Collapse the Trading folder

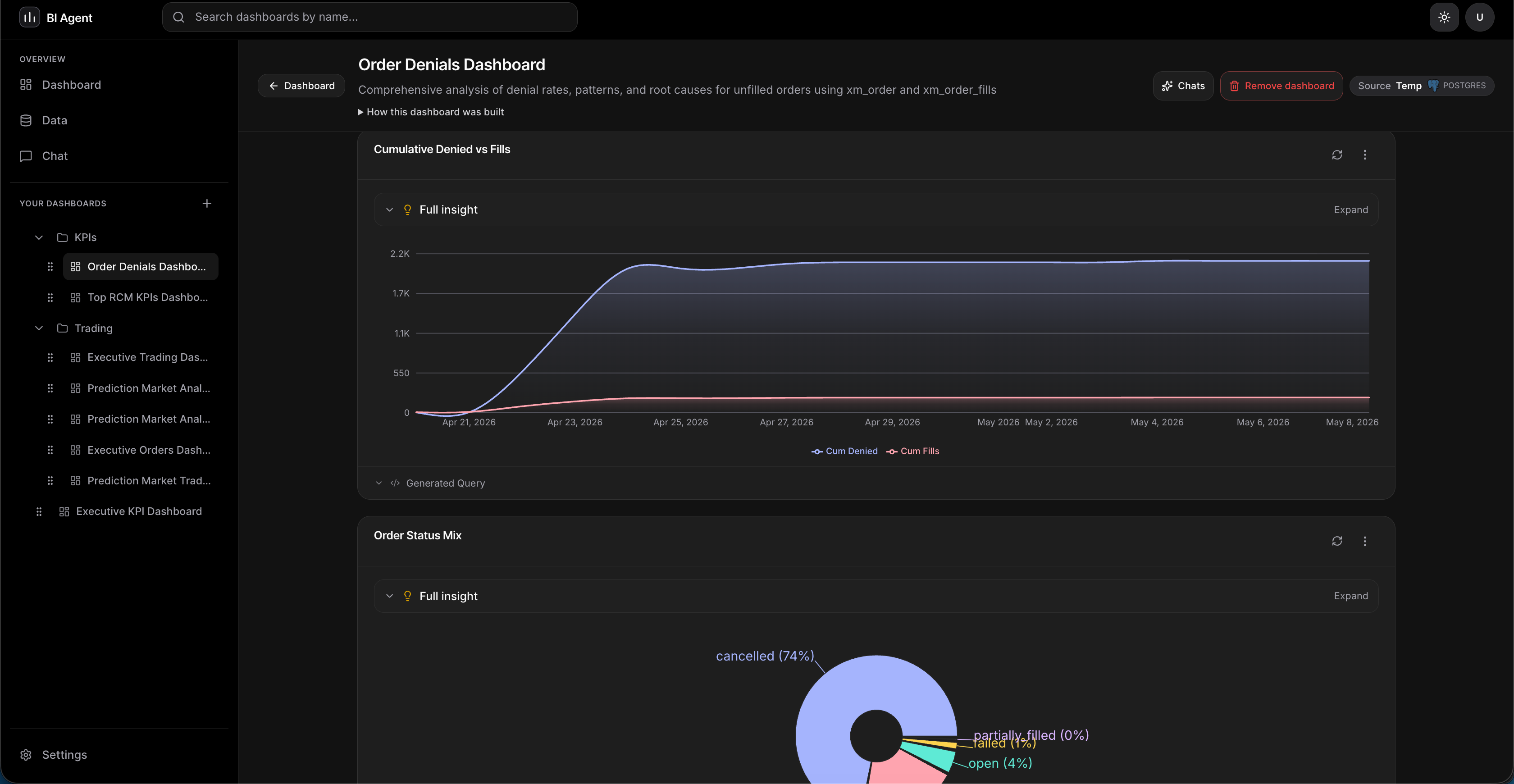pyautogui.click(x=39, y=328)
